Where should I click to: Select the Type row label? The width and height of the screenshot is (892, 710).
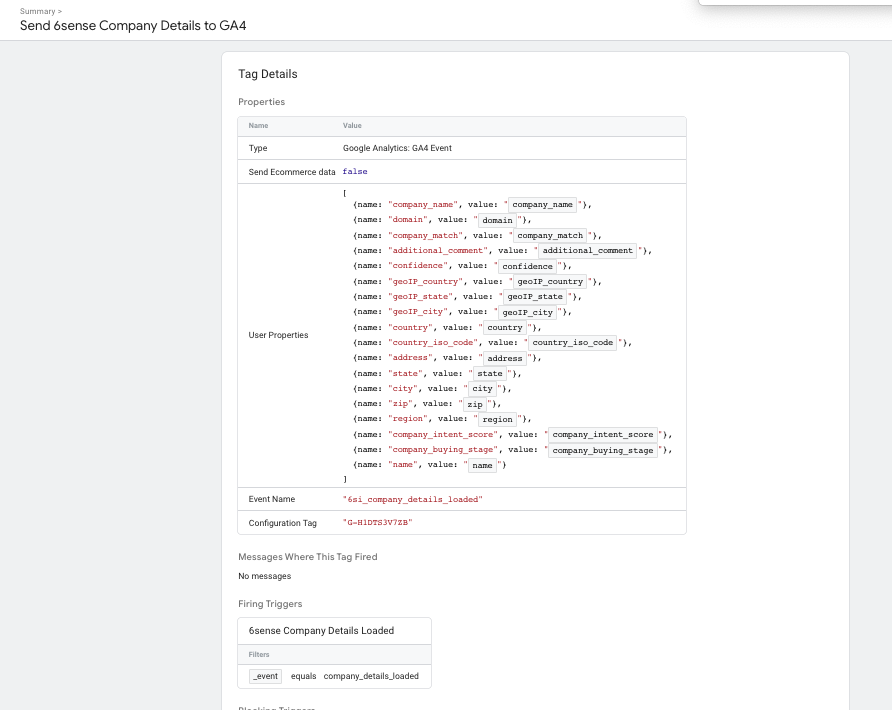click(258, 148)
